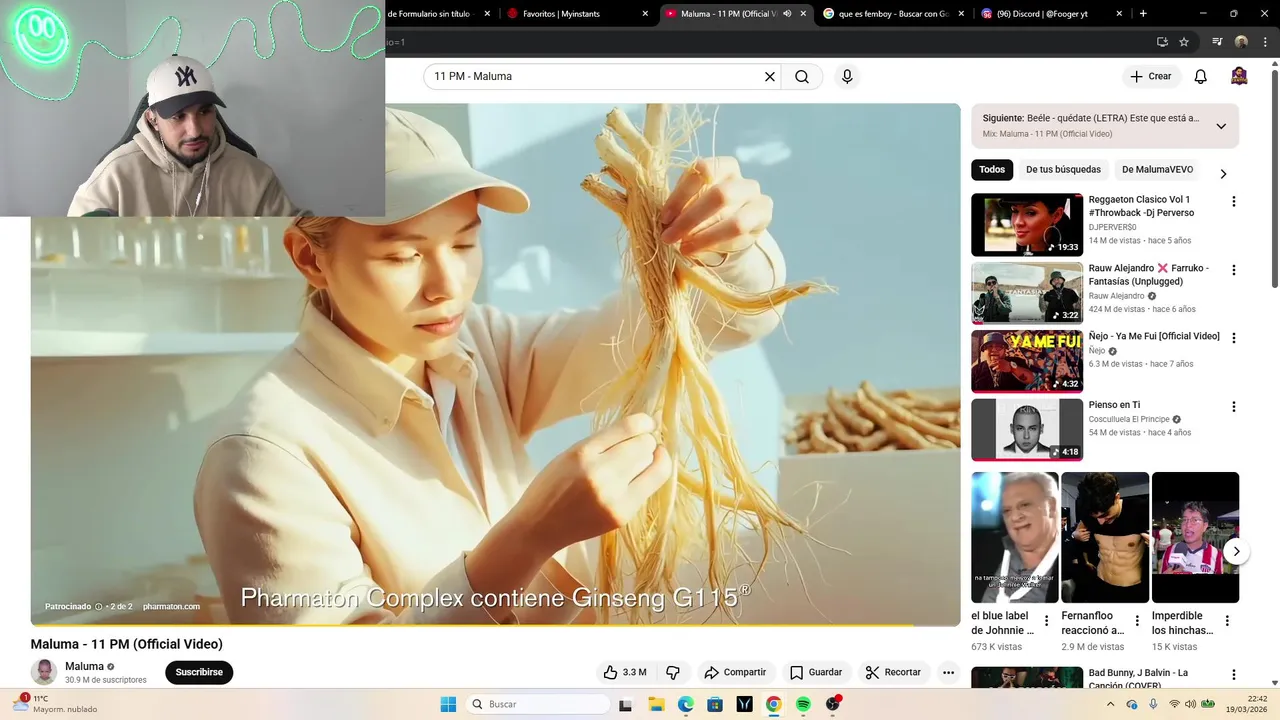
Task: Open Microsoft Store from taskbar
Action: click(714, 704)
